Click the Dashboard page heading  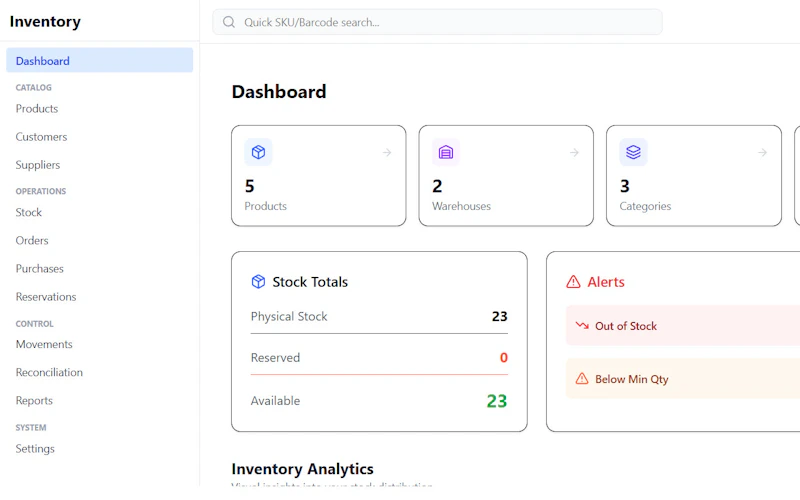pyautogui.click(x=279, y=91)
